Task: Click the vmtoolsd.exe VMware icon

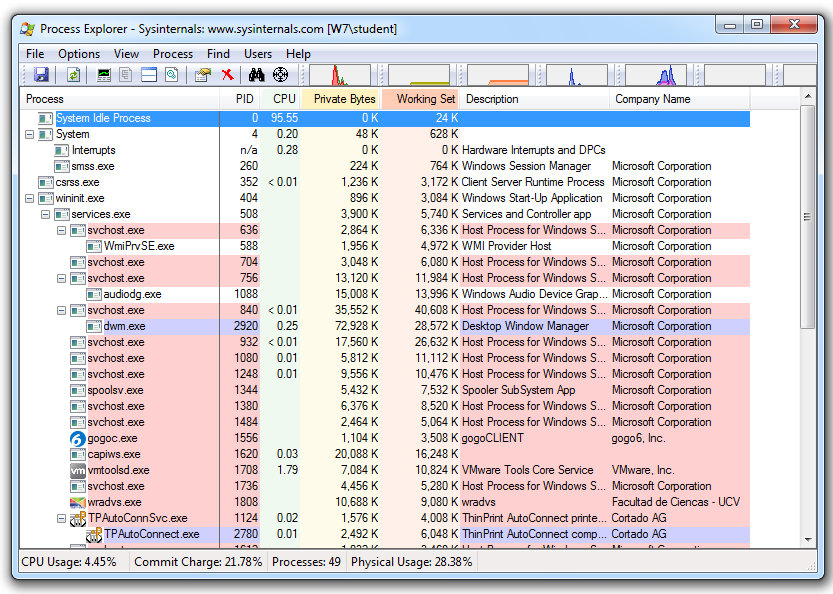Action: [78, 470]
